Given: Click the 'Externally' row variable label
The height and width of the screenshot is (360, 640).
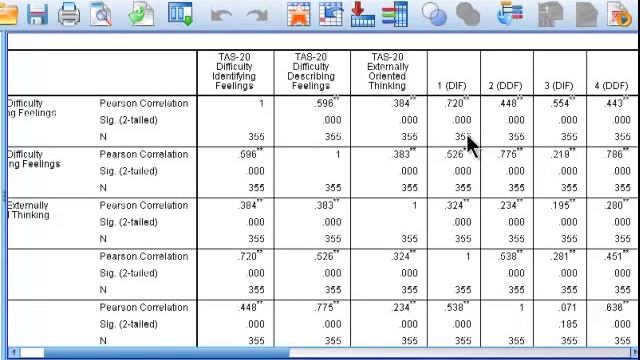Looking at the screenshot, I should [28, 205].
